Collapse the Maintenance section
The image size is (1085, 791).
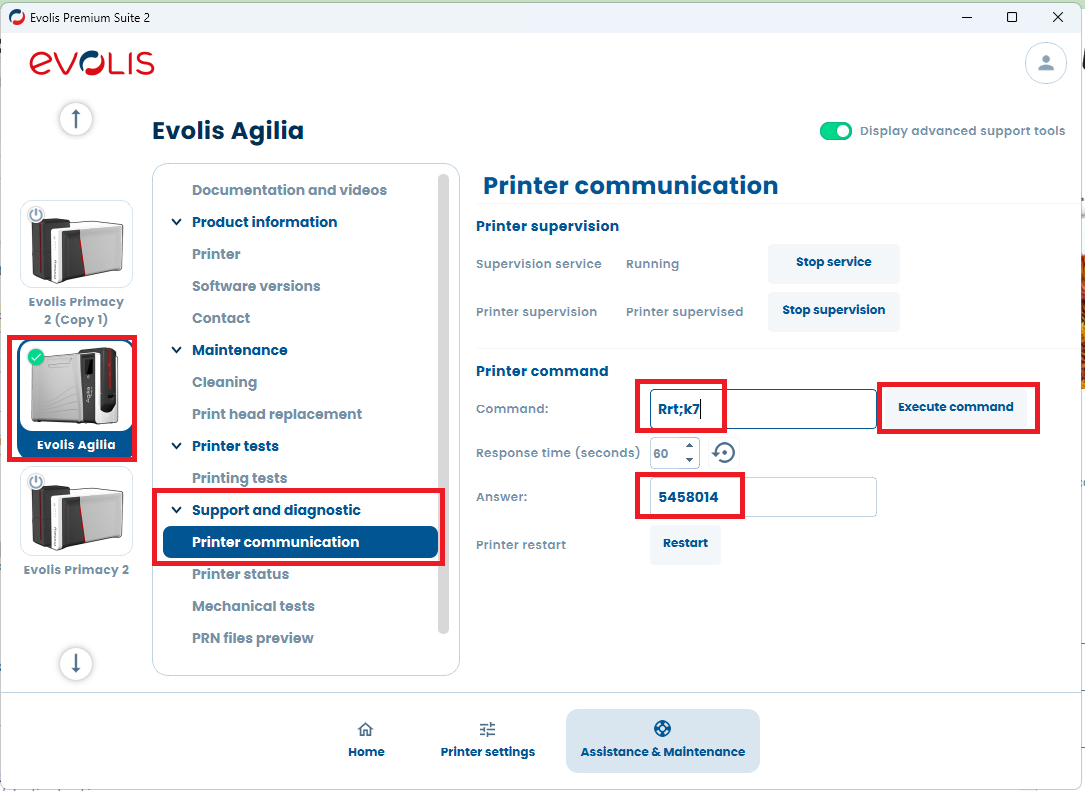(176, 350)
